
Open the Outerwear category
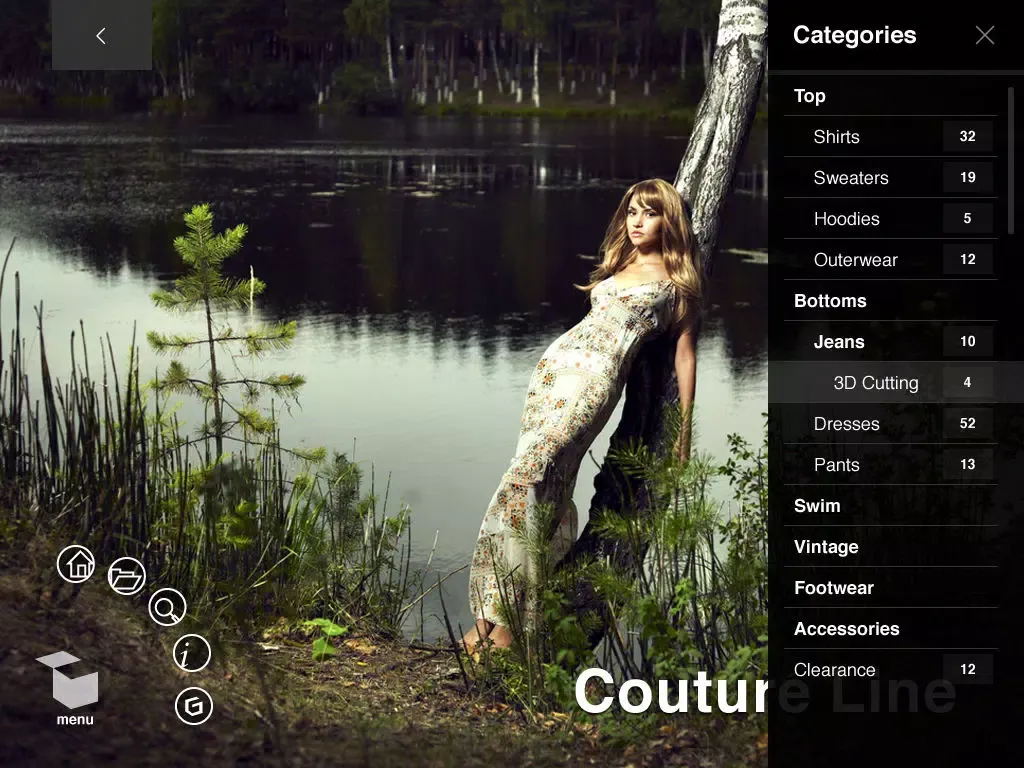coord(891,260)
